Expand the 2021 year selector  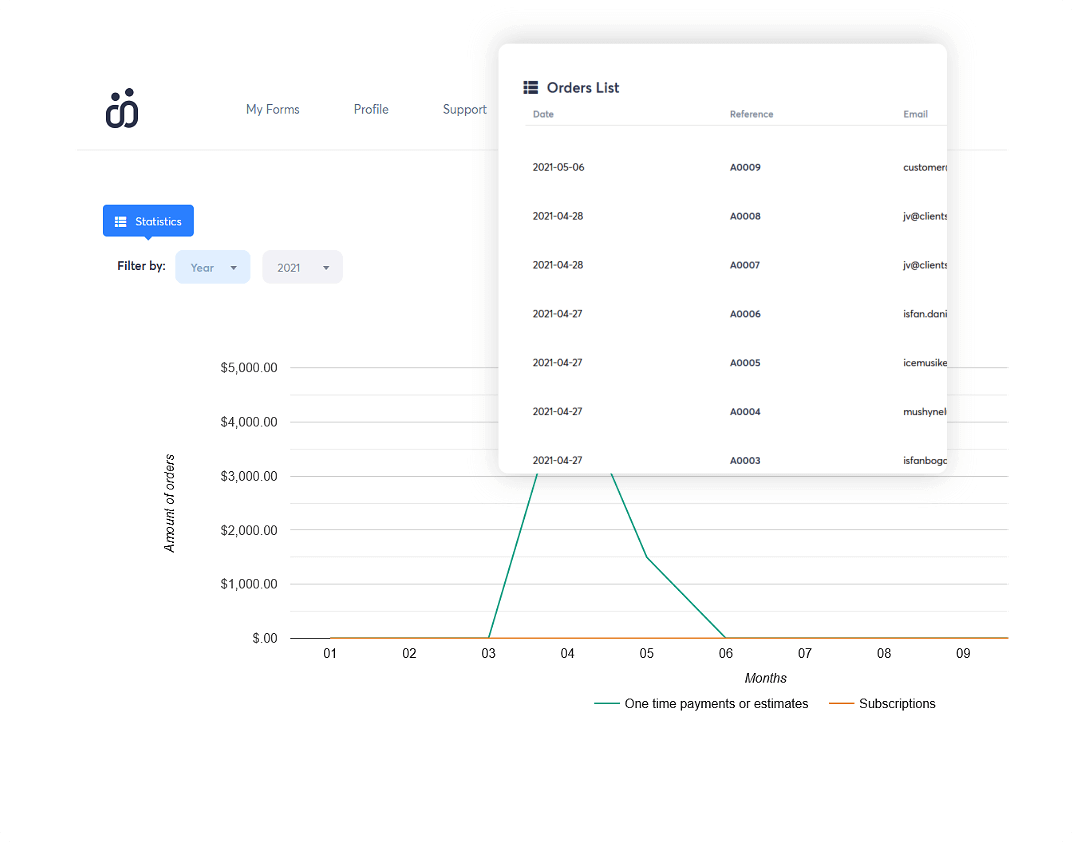pos(303,267)
